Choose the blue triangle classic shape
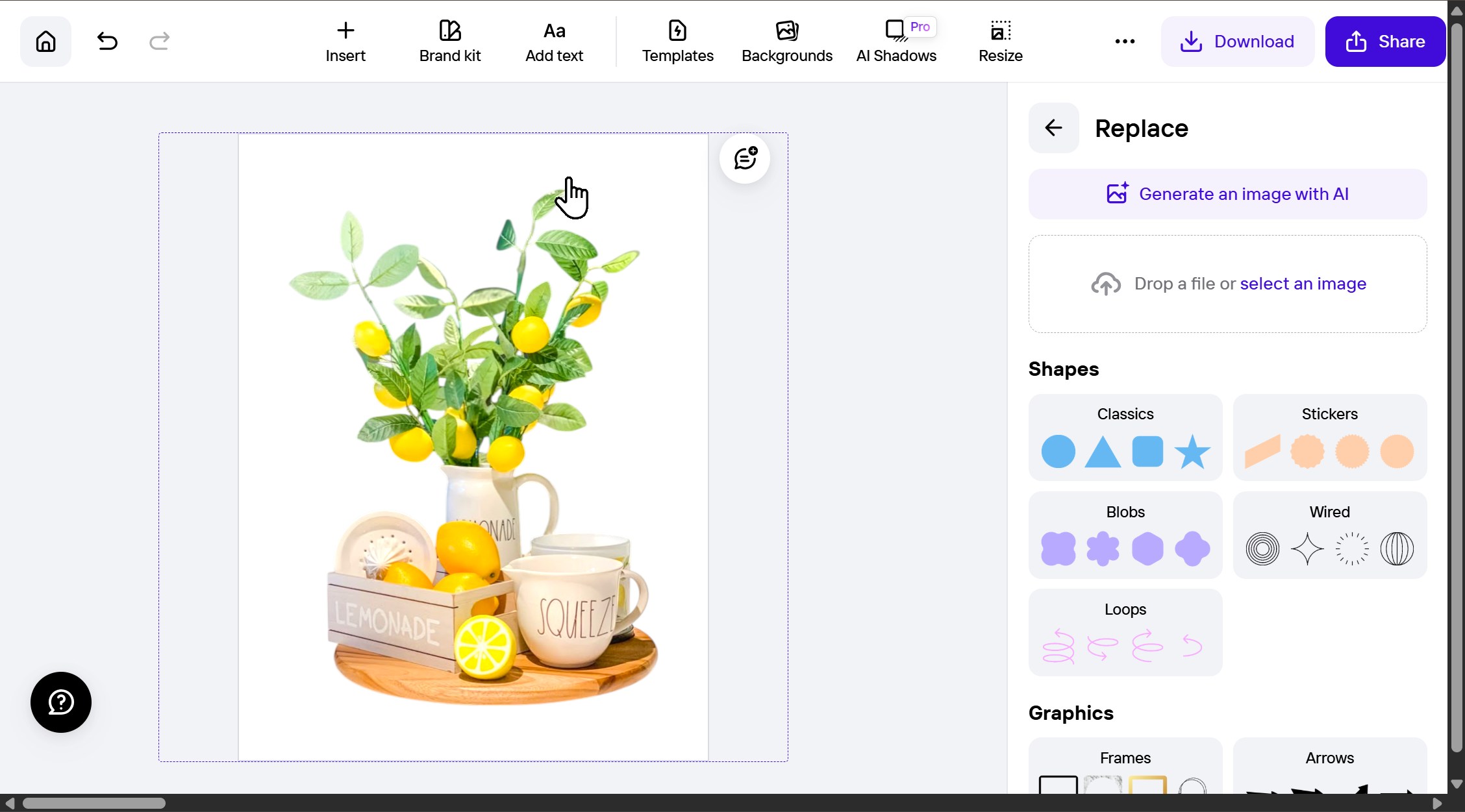This screenshot has width=1465, height=812. point(1103,452)
